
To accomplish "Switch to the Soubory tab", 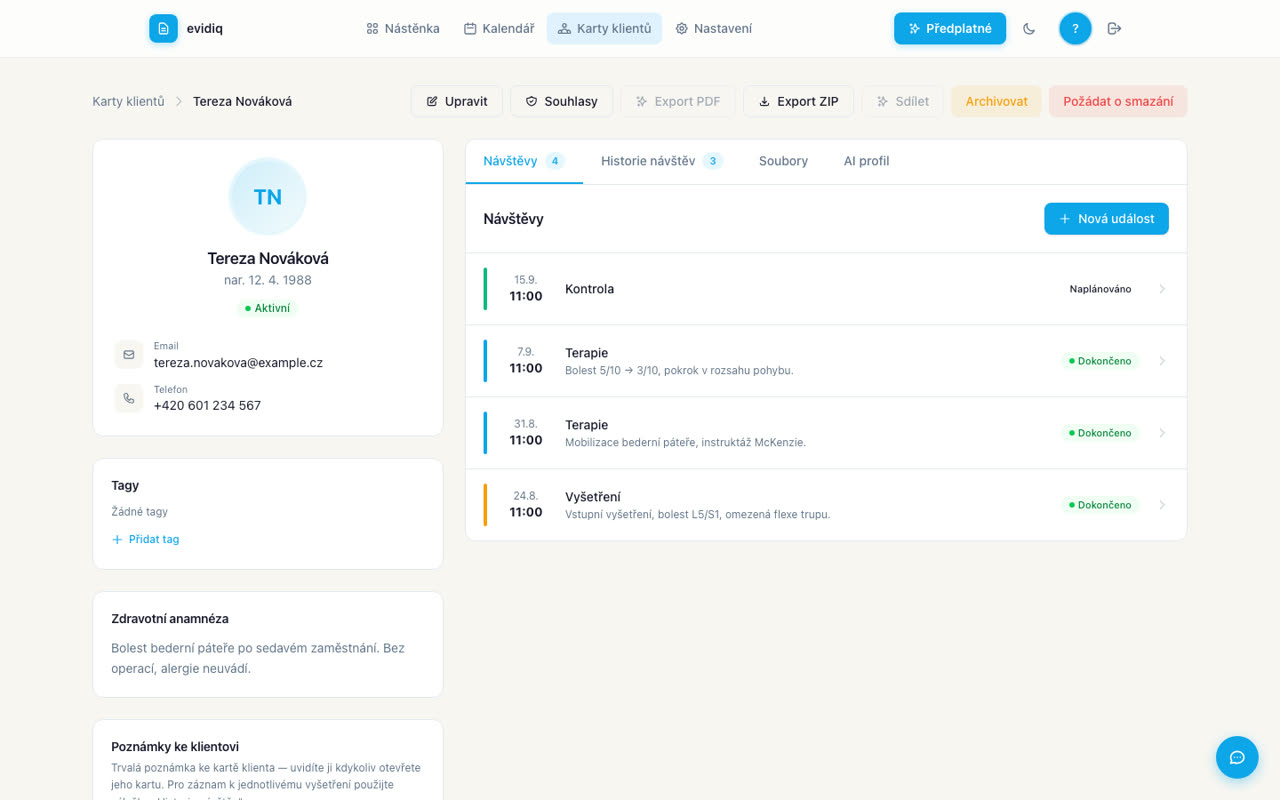I will pos(783,161).
